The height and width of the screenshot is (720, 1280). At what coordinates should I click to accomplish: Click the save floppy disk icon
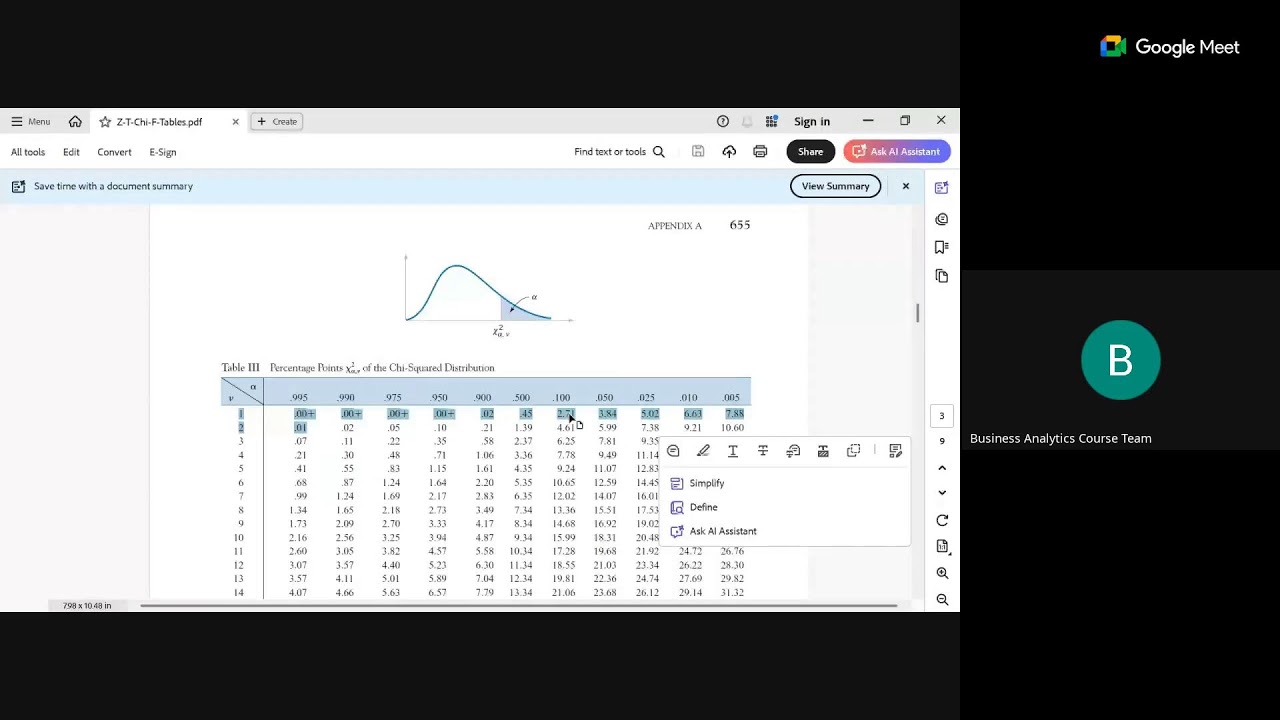click(x=698, y=152)
